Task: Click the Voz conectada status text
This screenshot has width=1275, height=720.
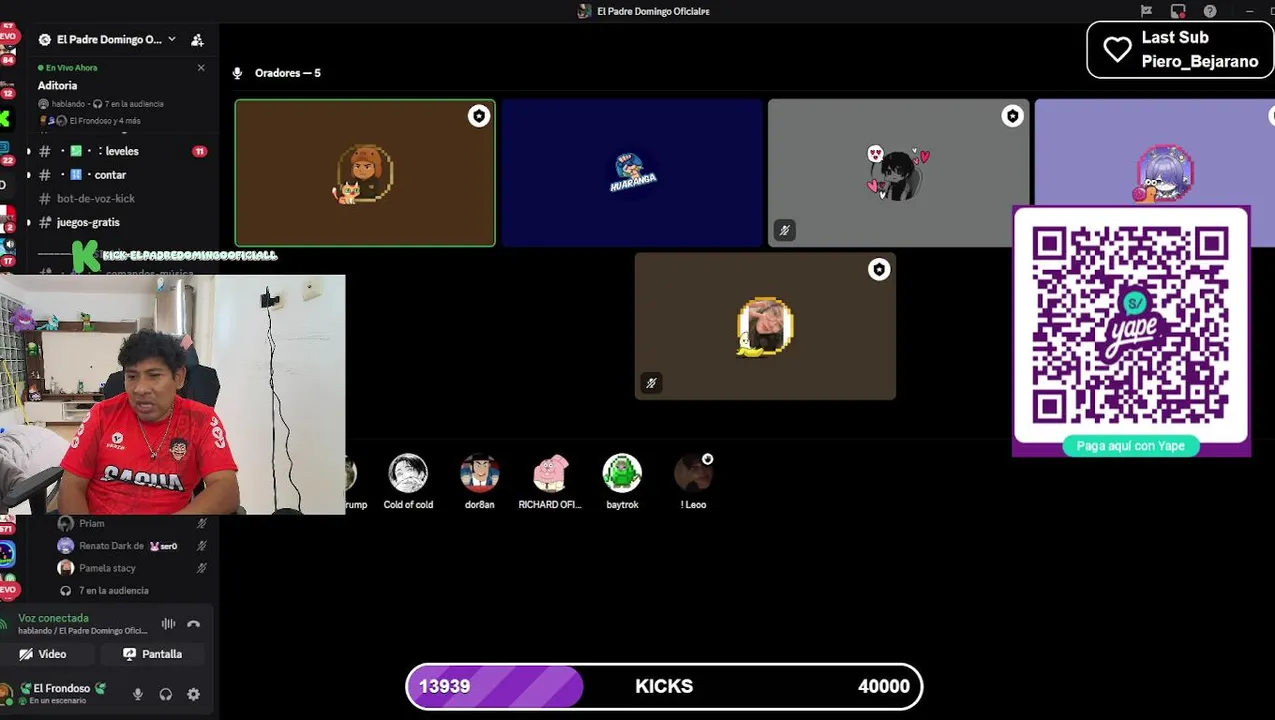Action: click(x=53, y=618)
